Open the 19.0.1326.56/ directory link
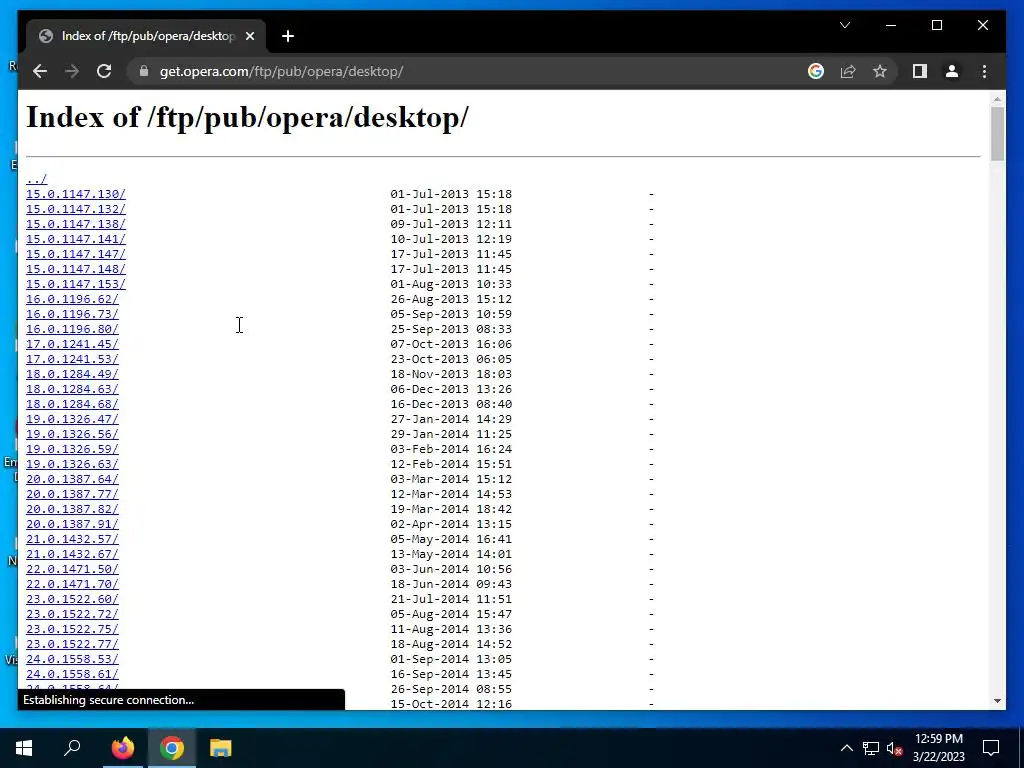This screenshot has height=768, width=1024. [x=72, y=434]
